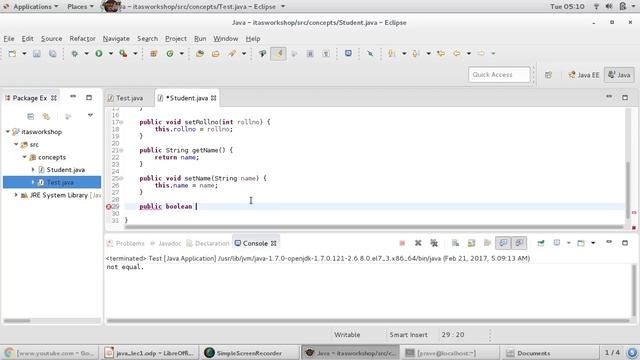Open the Refactor menu
The image size is (640, 360).
tap(82, 39)
